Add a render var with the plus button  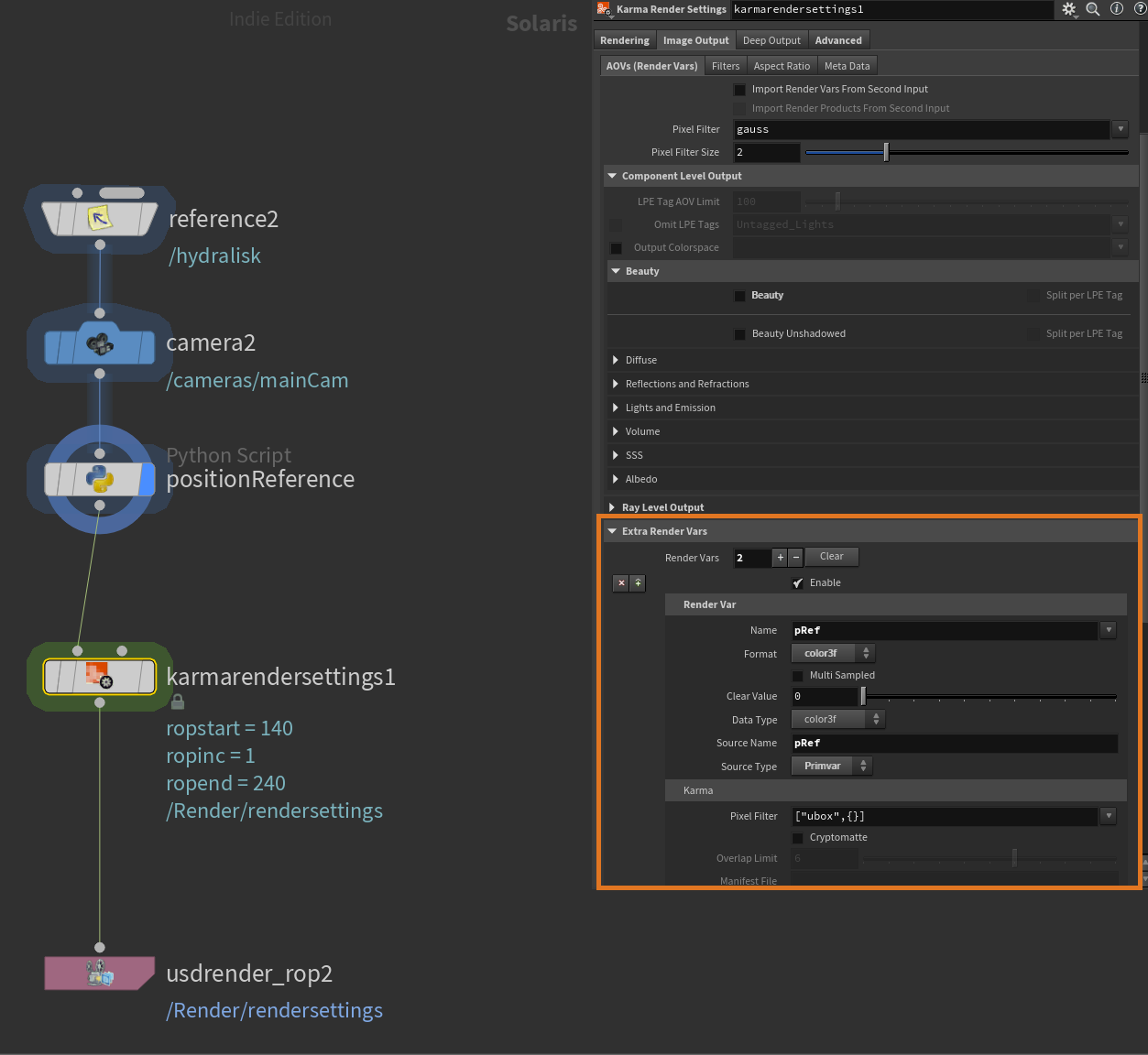[x=780, y=557]
